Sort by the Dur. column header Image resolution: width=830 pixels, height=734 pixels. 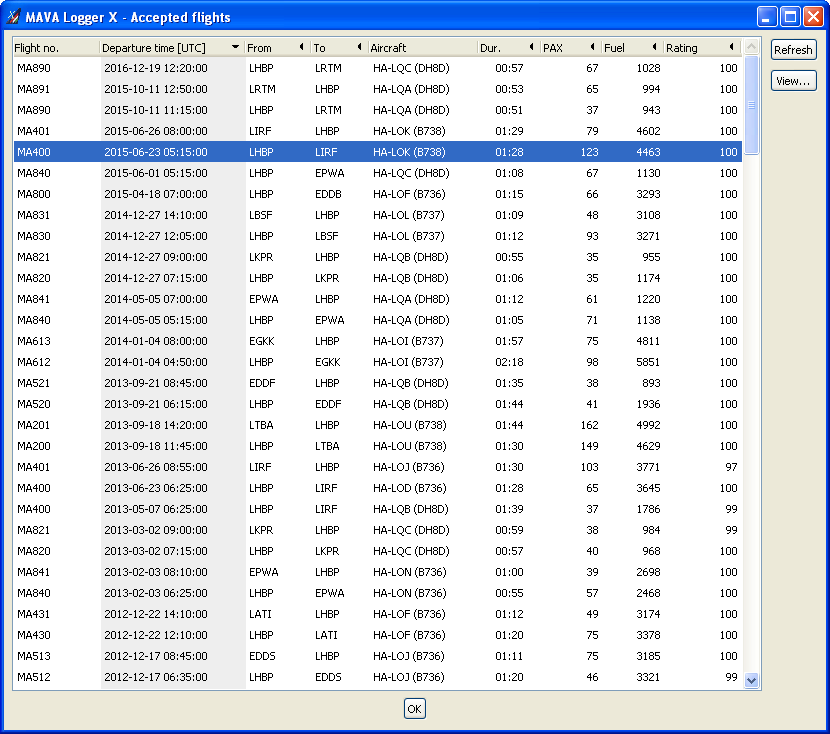(509, 48)
